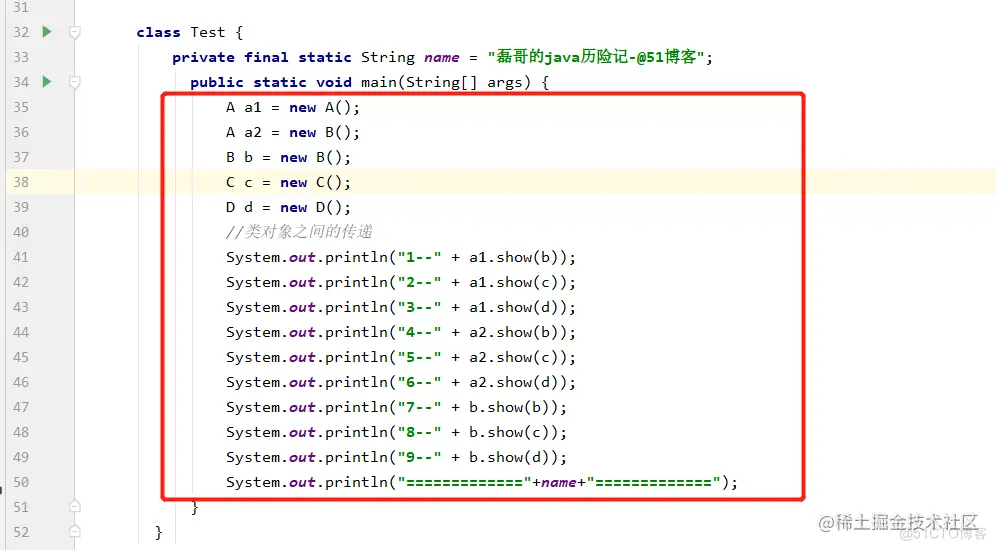This screenshot has height=550, width=996.
Task: Click the println line with "9--" b.show(d)
Action: (396, 457)
